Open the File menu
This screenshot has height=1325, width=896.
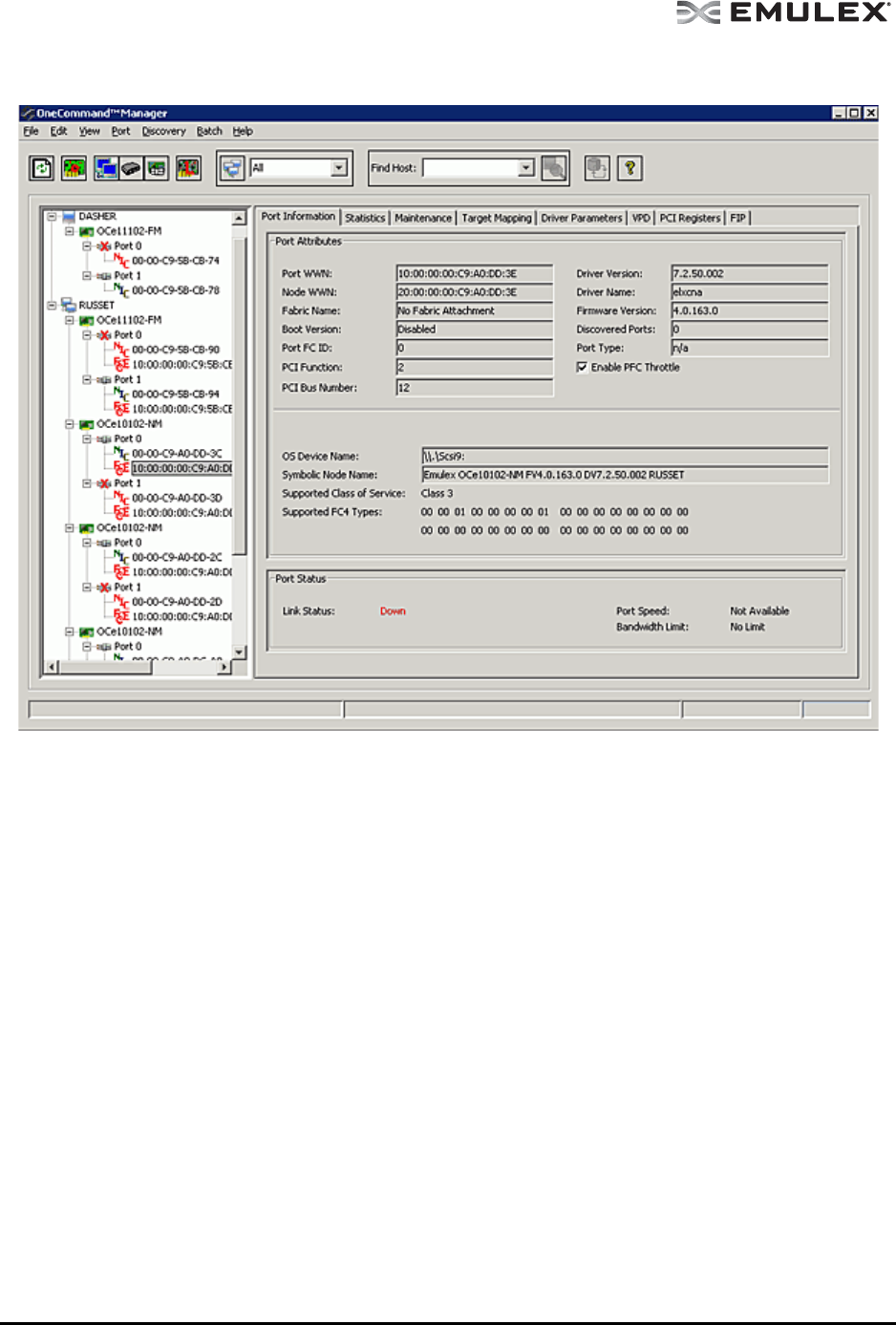pos(31,131)
